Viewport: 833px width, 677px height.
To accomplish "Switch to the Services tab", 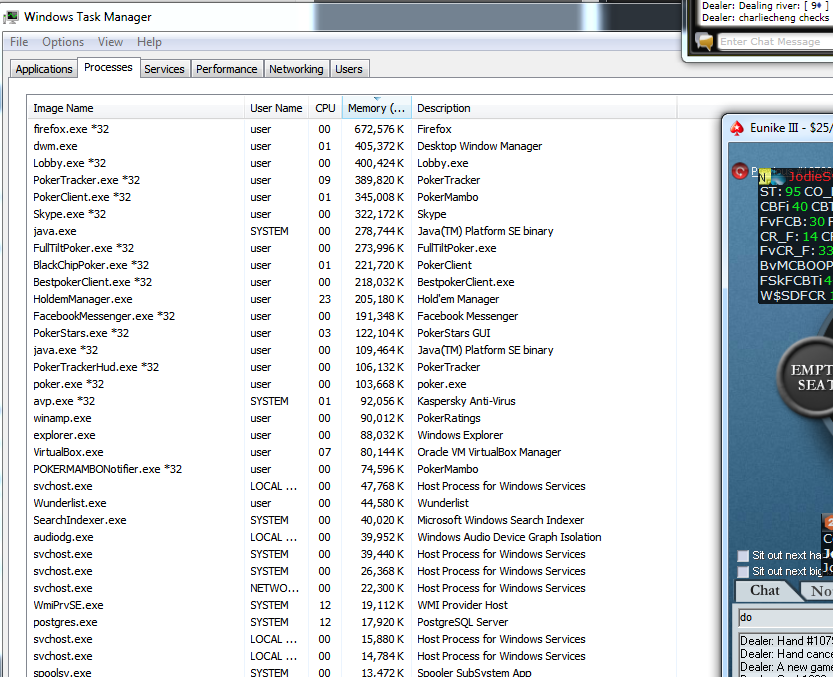I will (x=164, y=69).
